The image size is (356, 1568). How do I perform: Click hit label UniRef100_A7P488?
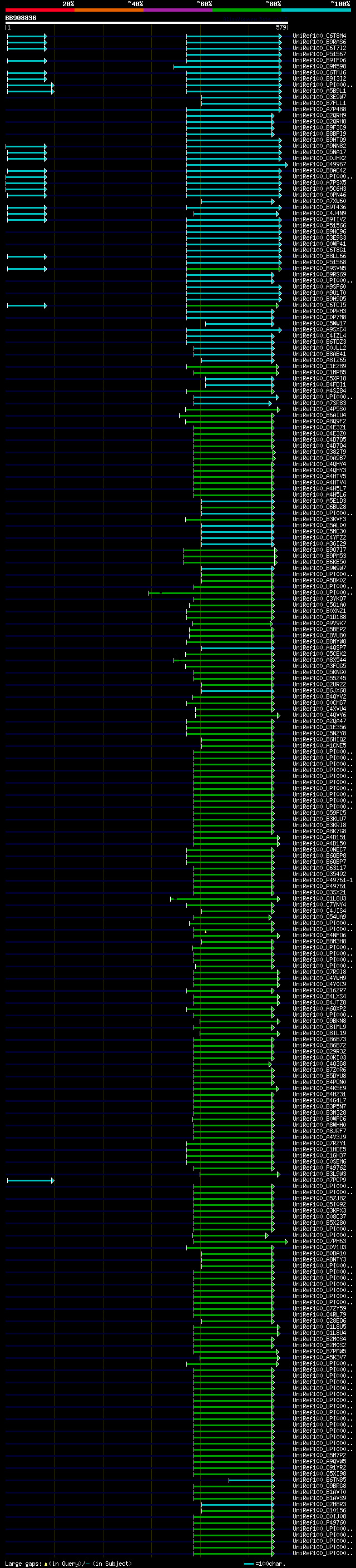point(319,110)
